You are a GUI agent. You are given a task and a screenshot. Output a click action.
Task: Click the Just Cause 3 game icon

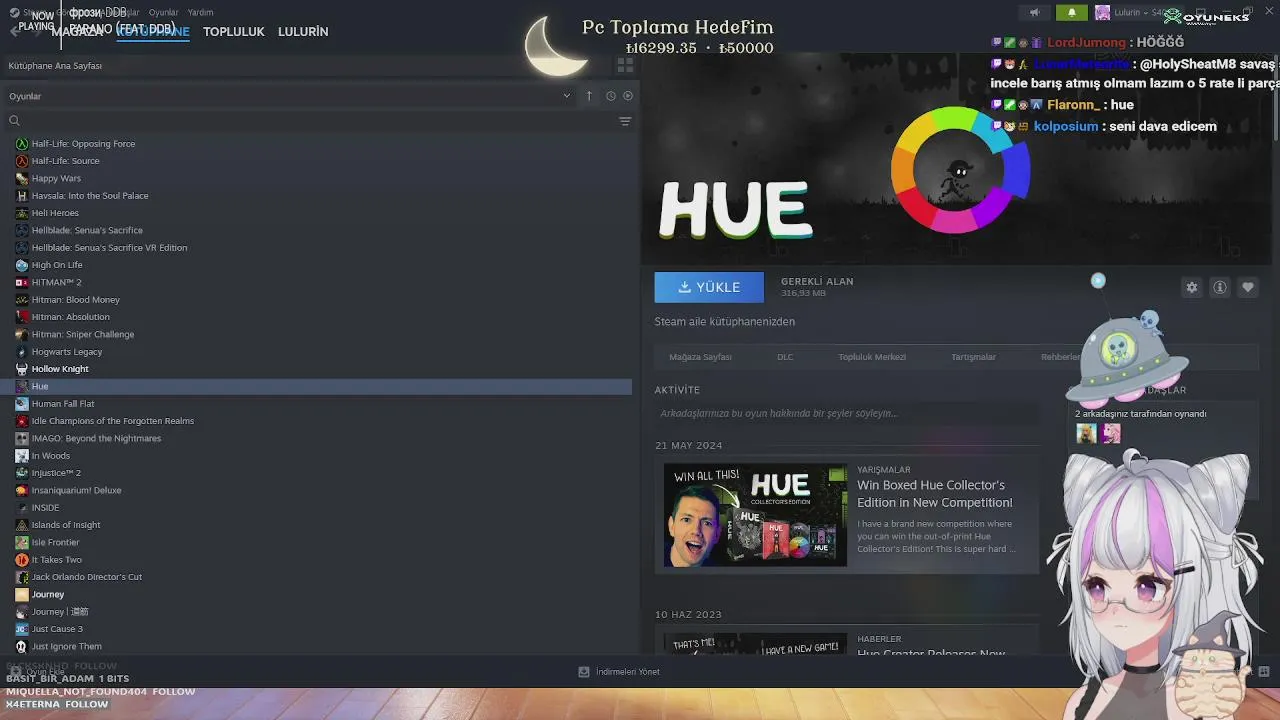[22, 629]
